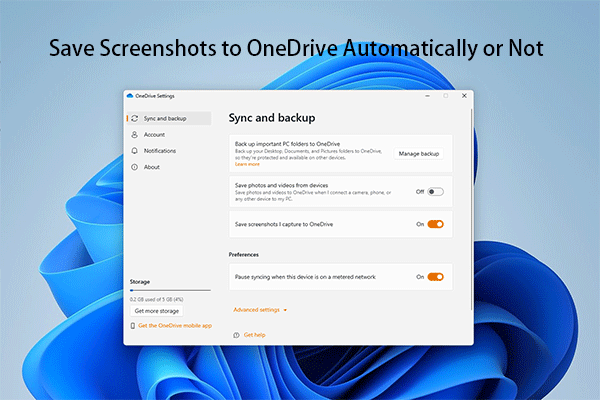Click the phone icon beside mobile app link
Image resolution: width=600 pixels, height=400 pixels.
[x=133, y=326]
